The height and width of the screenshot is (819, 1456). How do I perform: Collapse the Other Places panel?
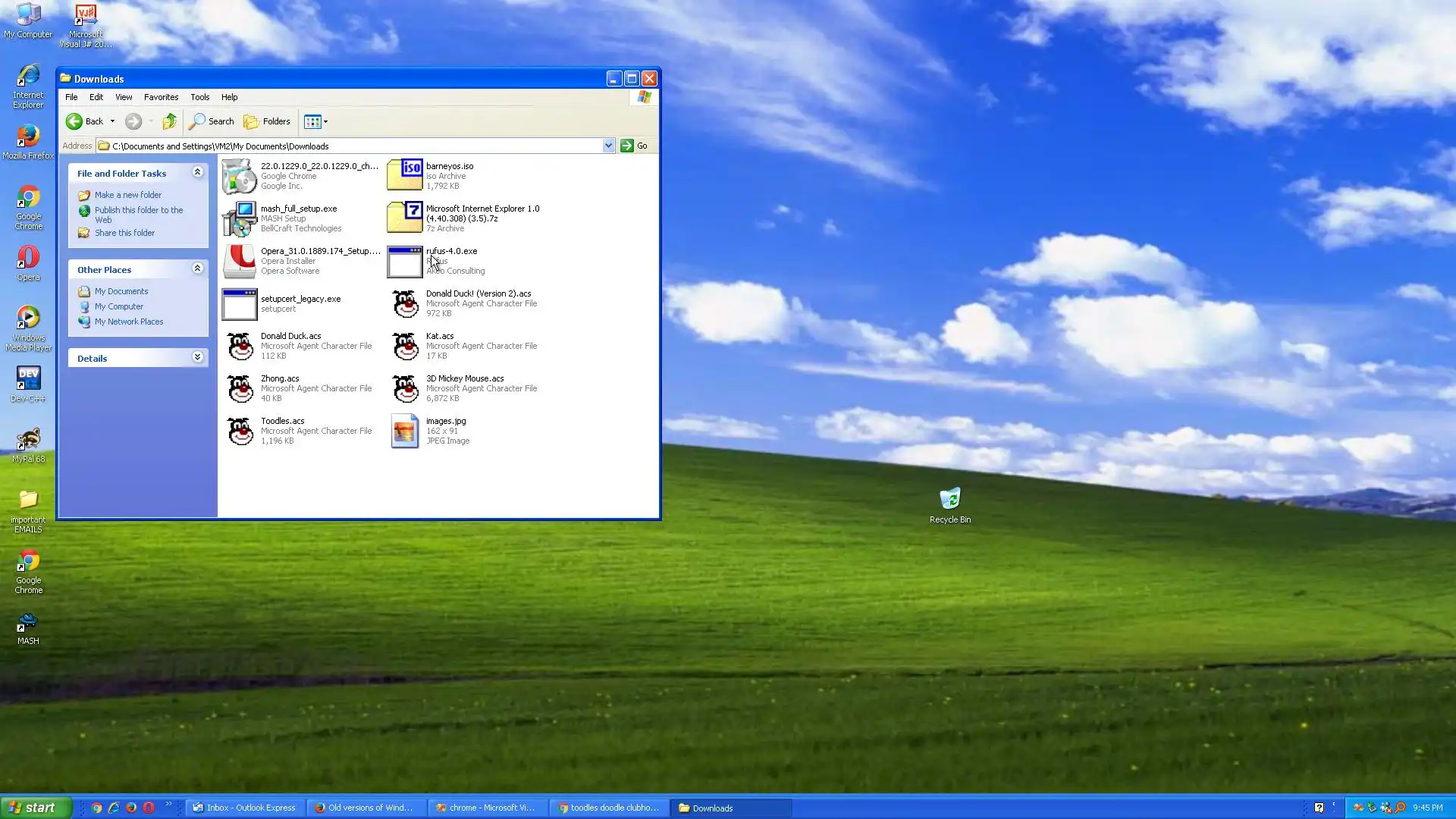(x=197, y=268)
